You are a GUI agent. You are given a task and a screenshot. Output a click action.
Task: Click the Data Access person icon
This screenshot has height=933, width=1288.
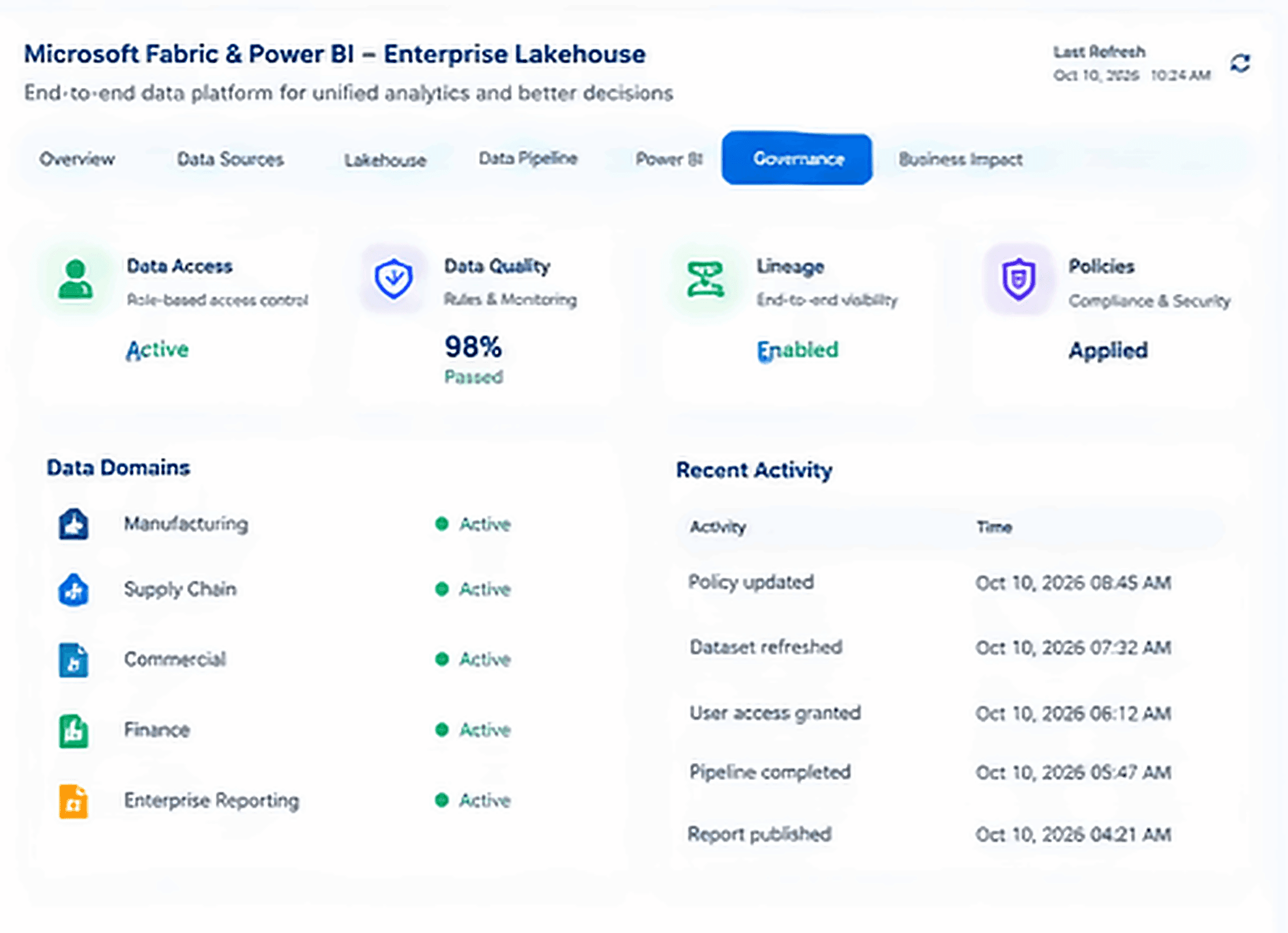point(76,280)
